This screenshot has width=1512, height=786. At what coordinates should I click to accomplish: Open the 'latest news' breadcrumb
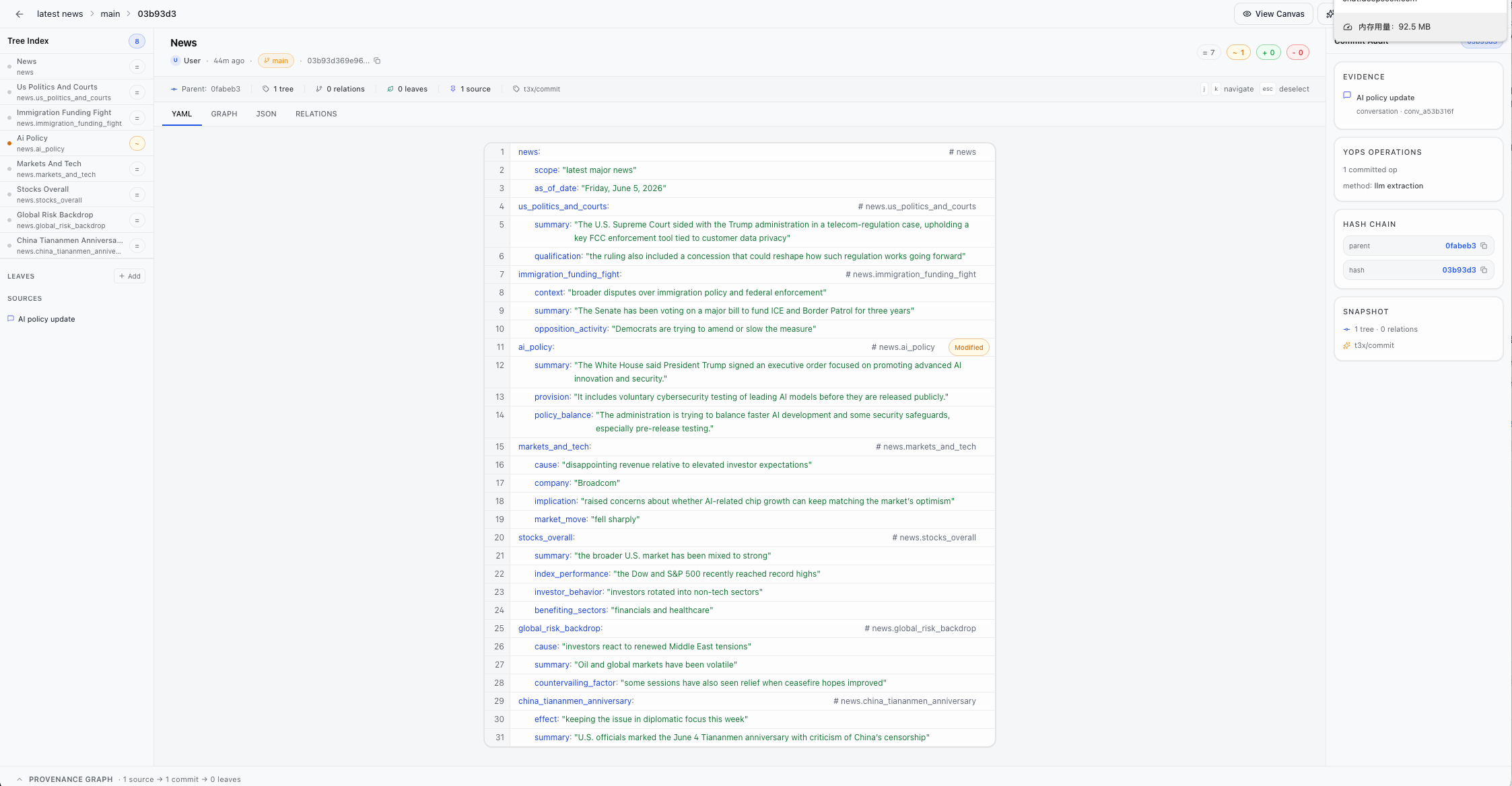click(60, 14)
